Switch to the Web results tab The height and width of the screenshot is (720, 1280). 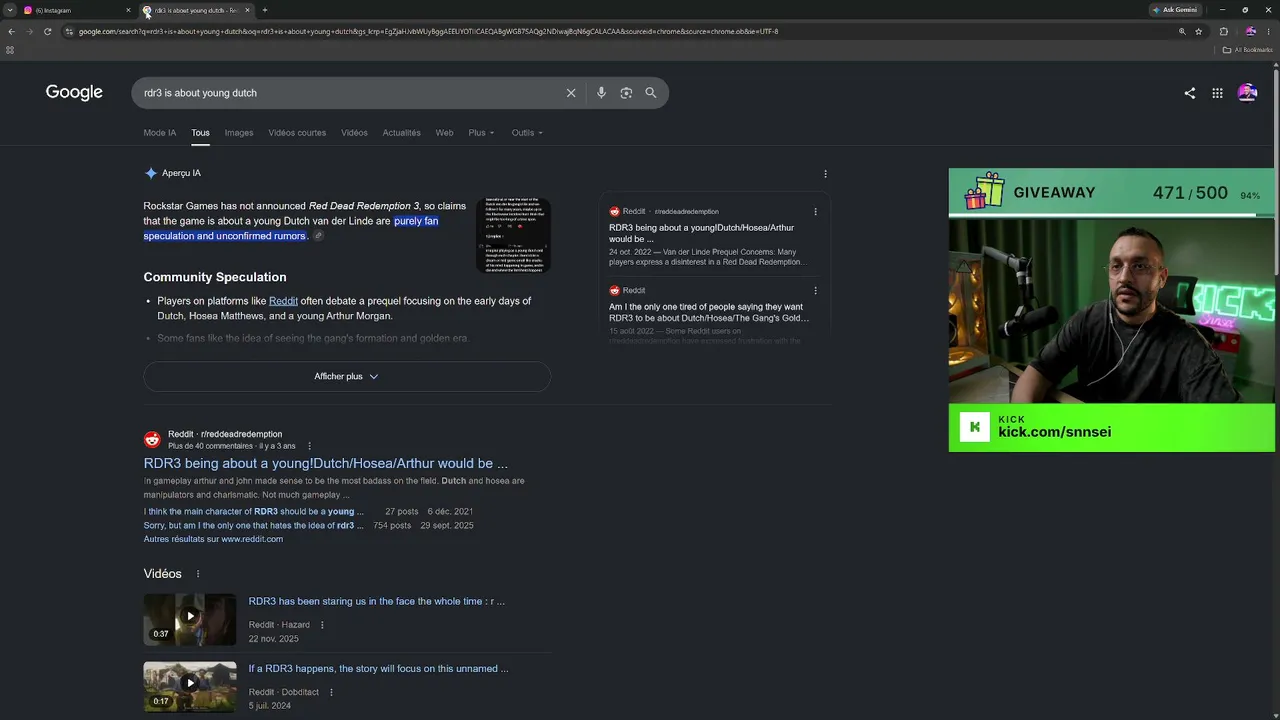(444, 133)
